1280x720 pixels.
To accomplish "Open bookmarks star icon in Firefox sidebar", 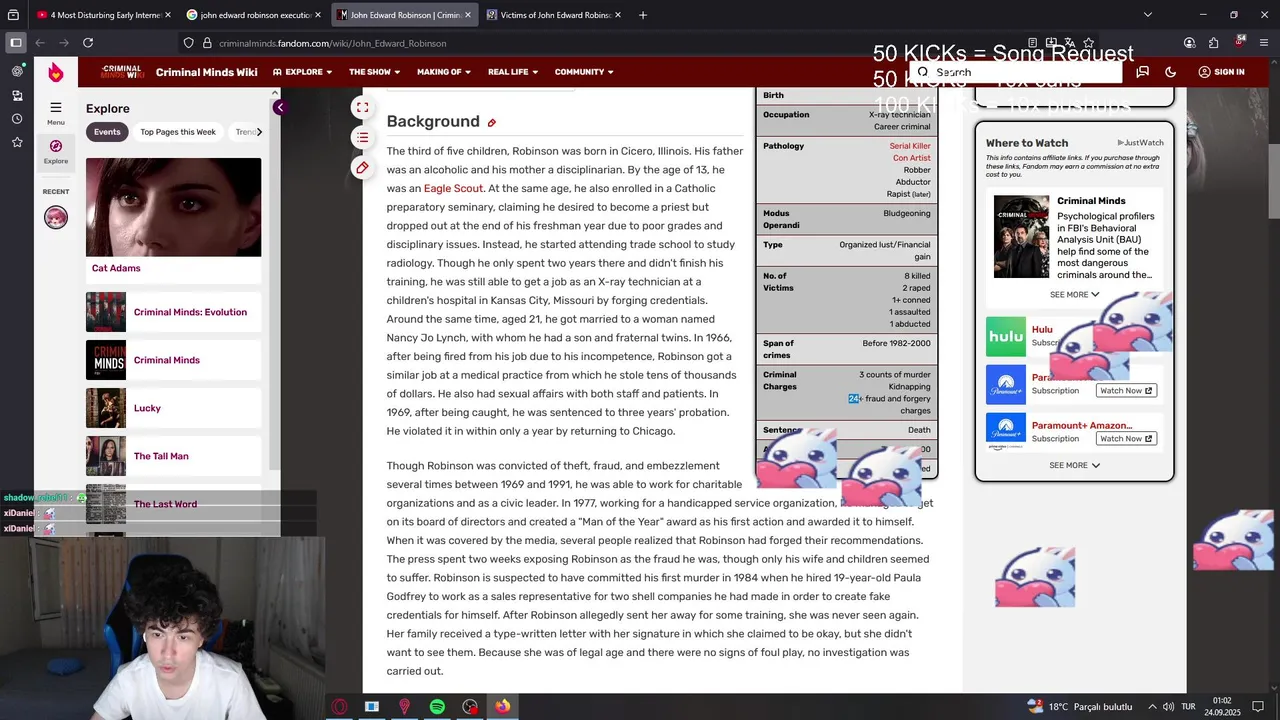I will click(17, 143).
